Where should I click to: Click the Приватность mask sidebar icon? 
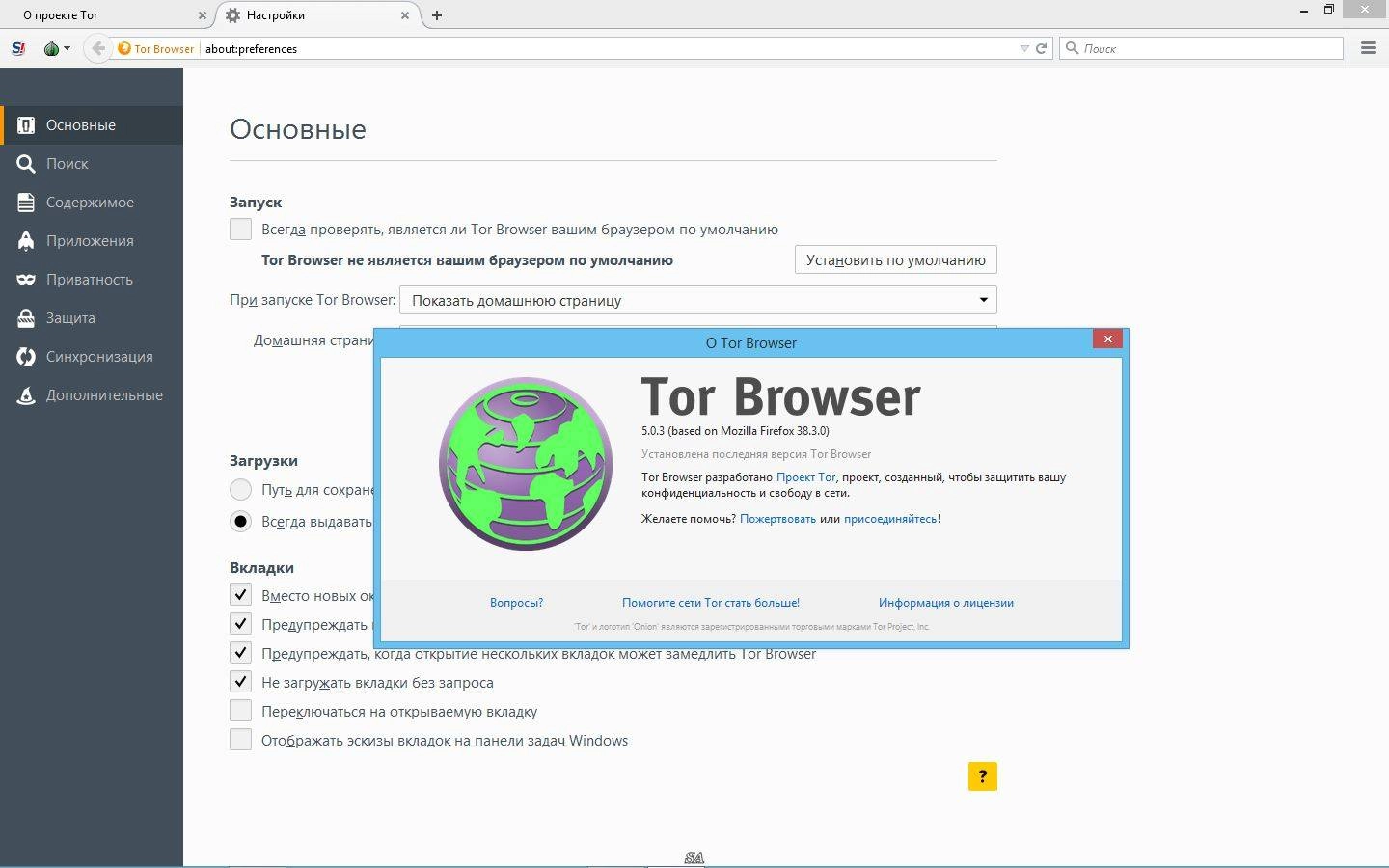pyautogui.click(x=26, y=280)
